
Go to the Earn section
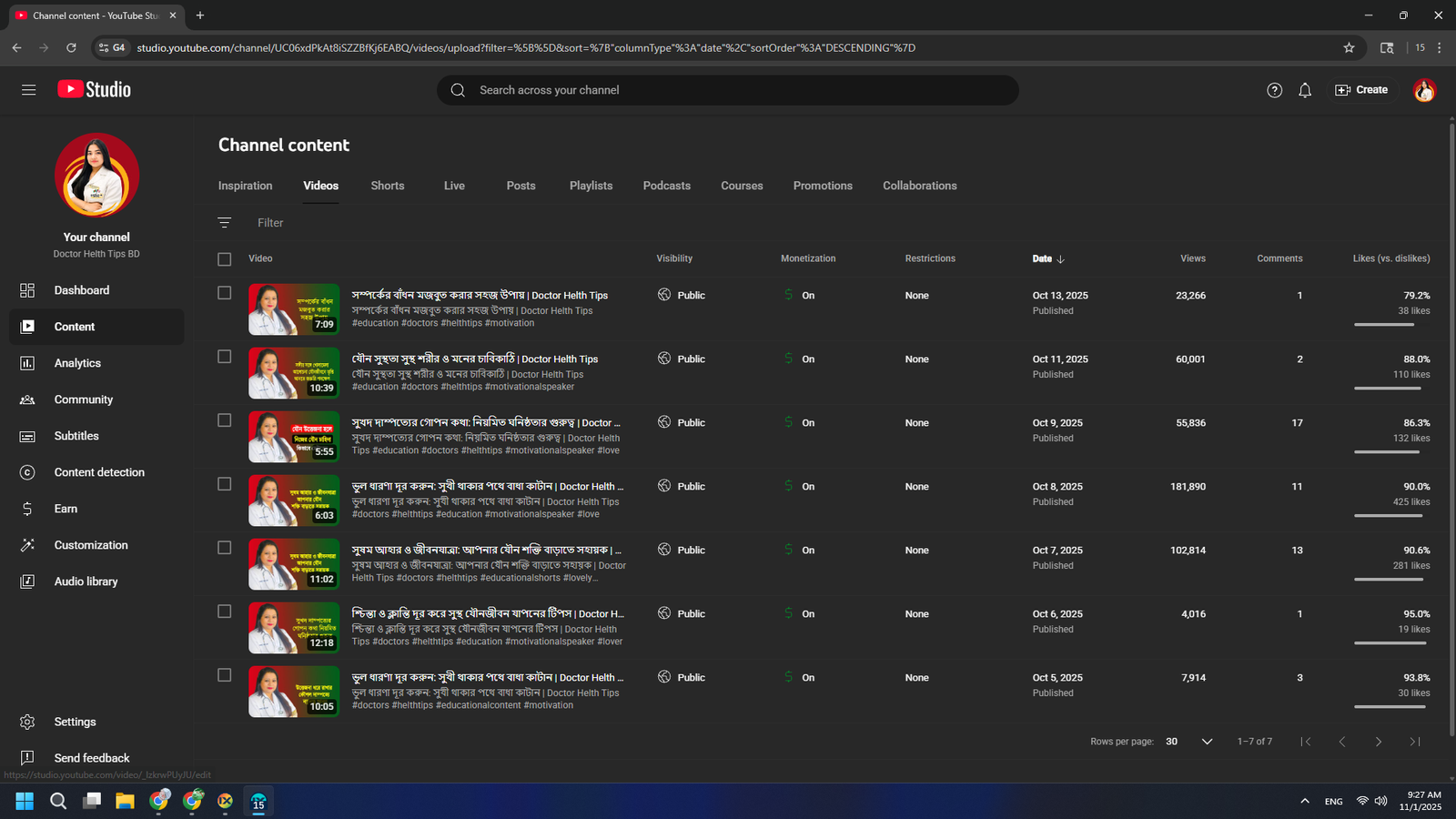tap(66, 509)
